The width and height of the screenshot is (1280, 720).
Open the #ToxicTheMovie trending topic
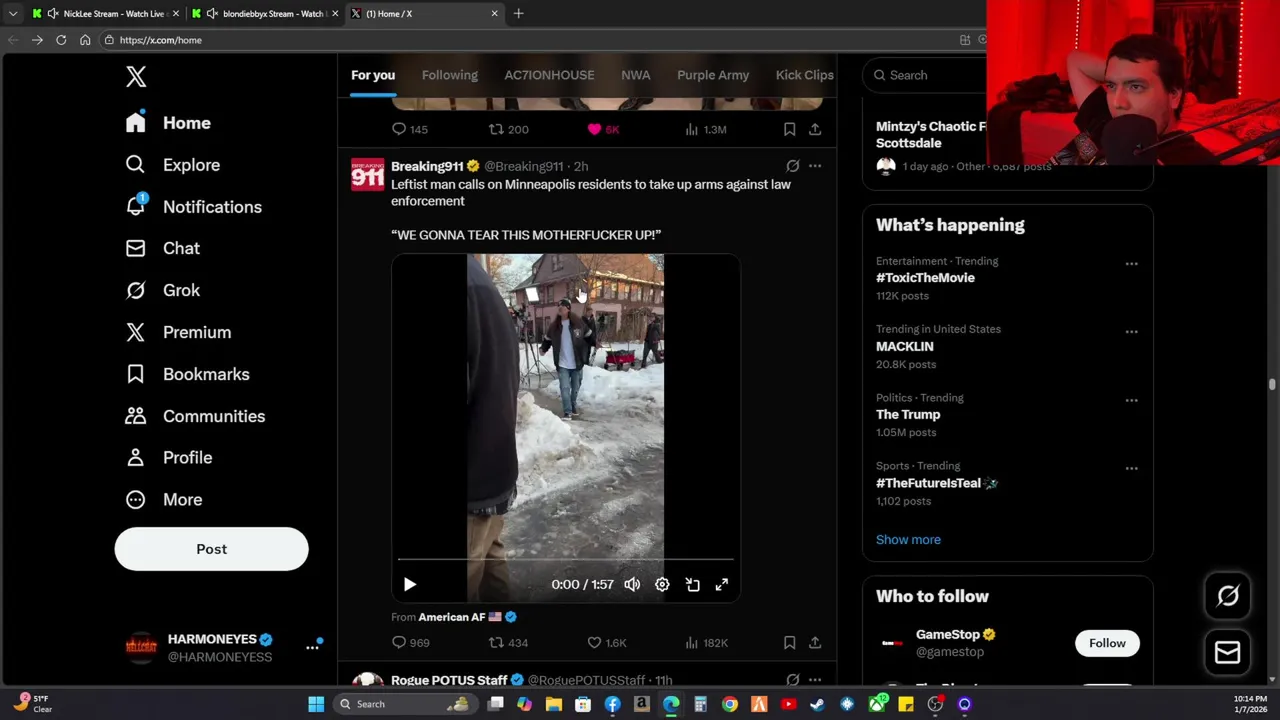click(925, 278)
